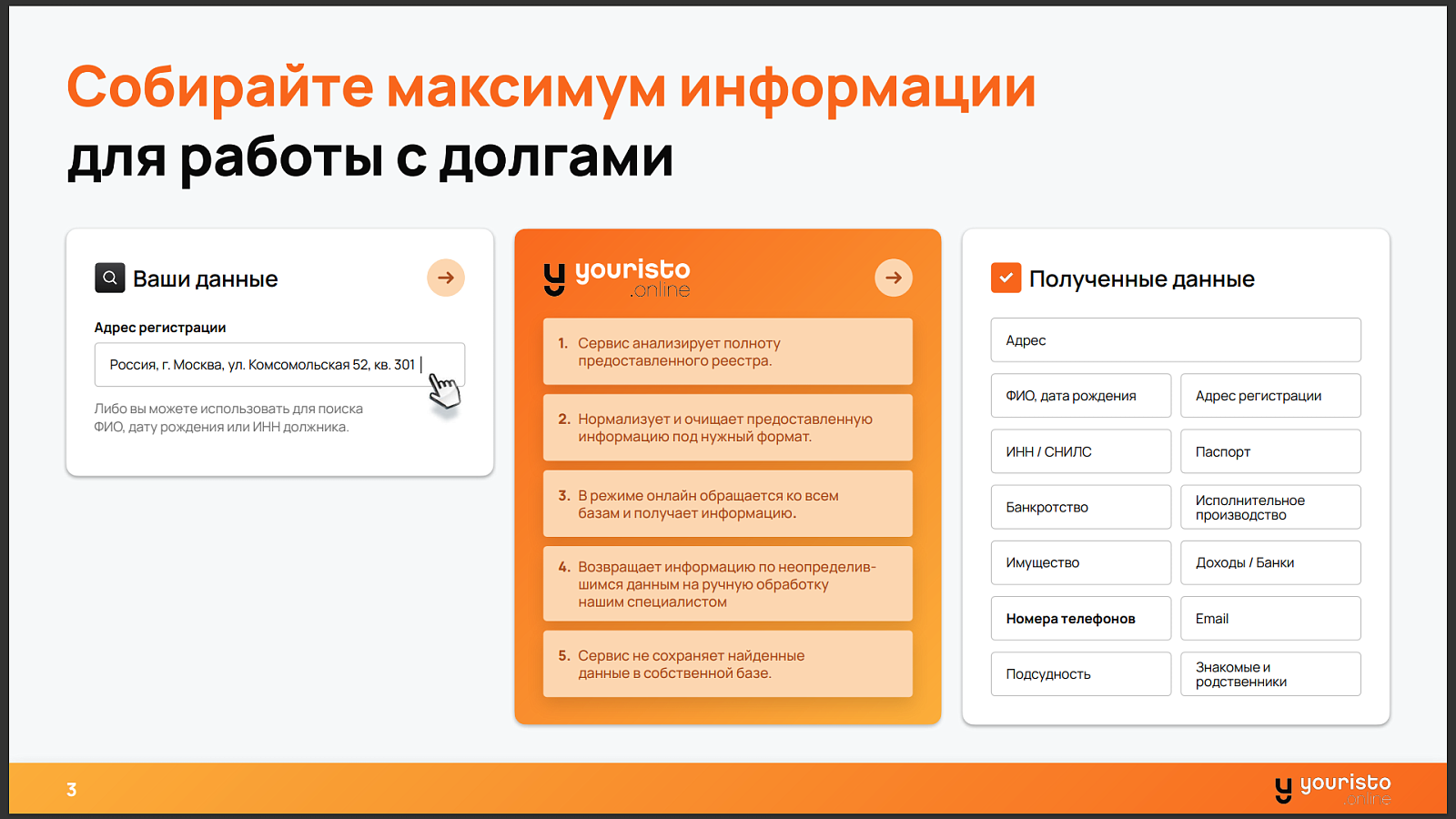
Task: Click the search icon beside "Ваши данные"
Action: pos(109,278)
